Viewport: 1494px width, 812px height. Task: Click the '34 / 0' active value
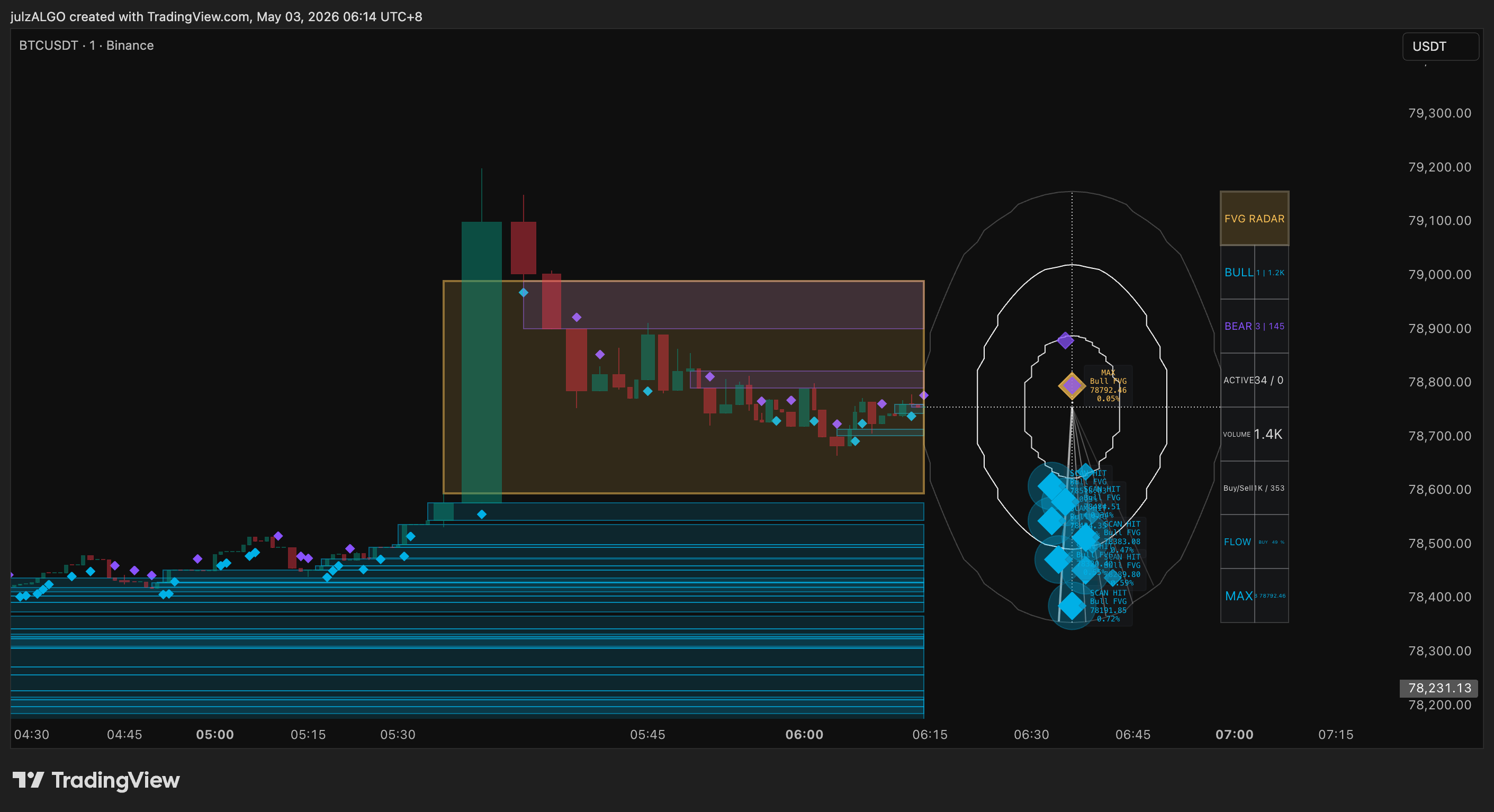pyautogui.click(x=1269, y=381)
